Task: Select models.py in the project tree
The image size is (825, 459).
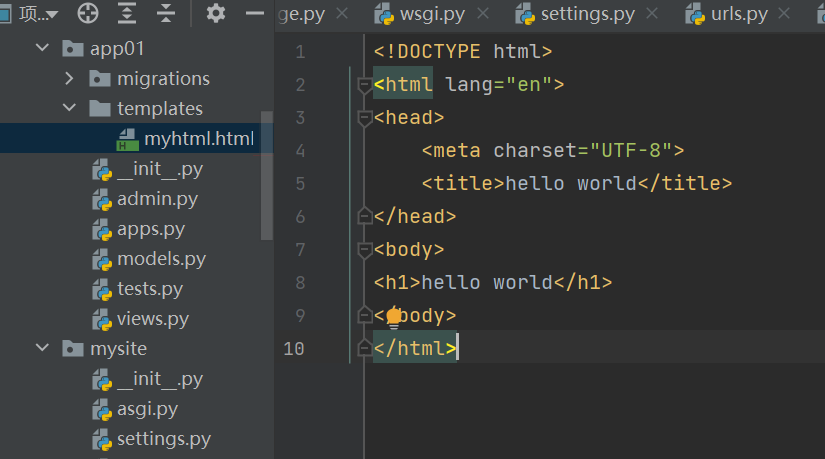Action: pos(160,259)
